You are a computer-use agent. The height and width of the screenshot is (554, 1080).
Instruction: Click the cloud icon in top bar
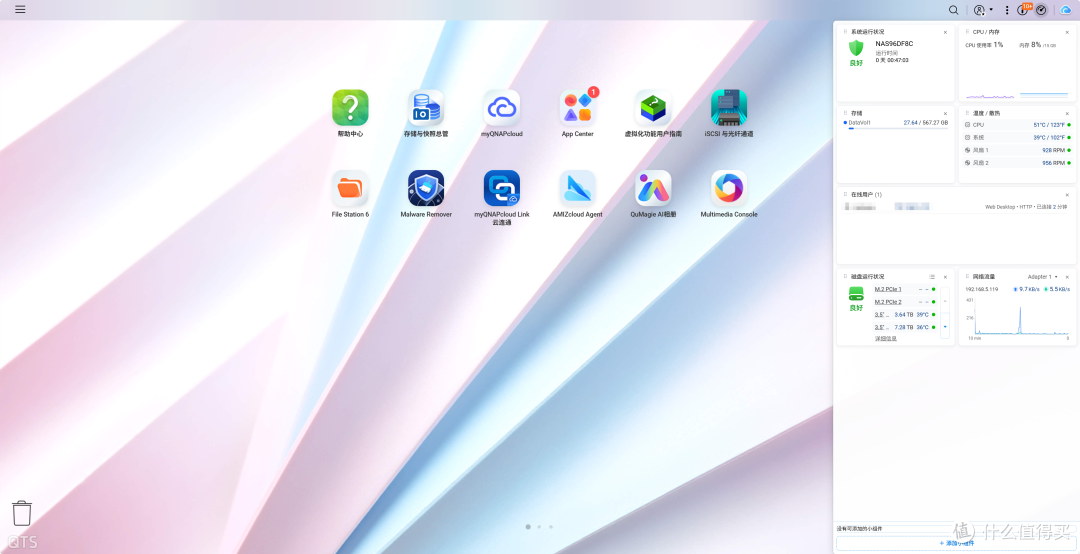[1066, 10]
